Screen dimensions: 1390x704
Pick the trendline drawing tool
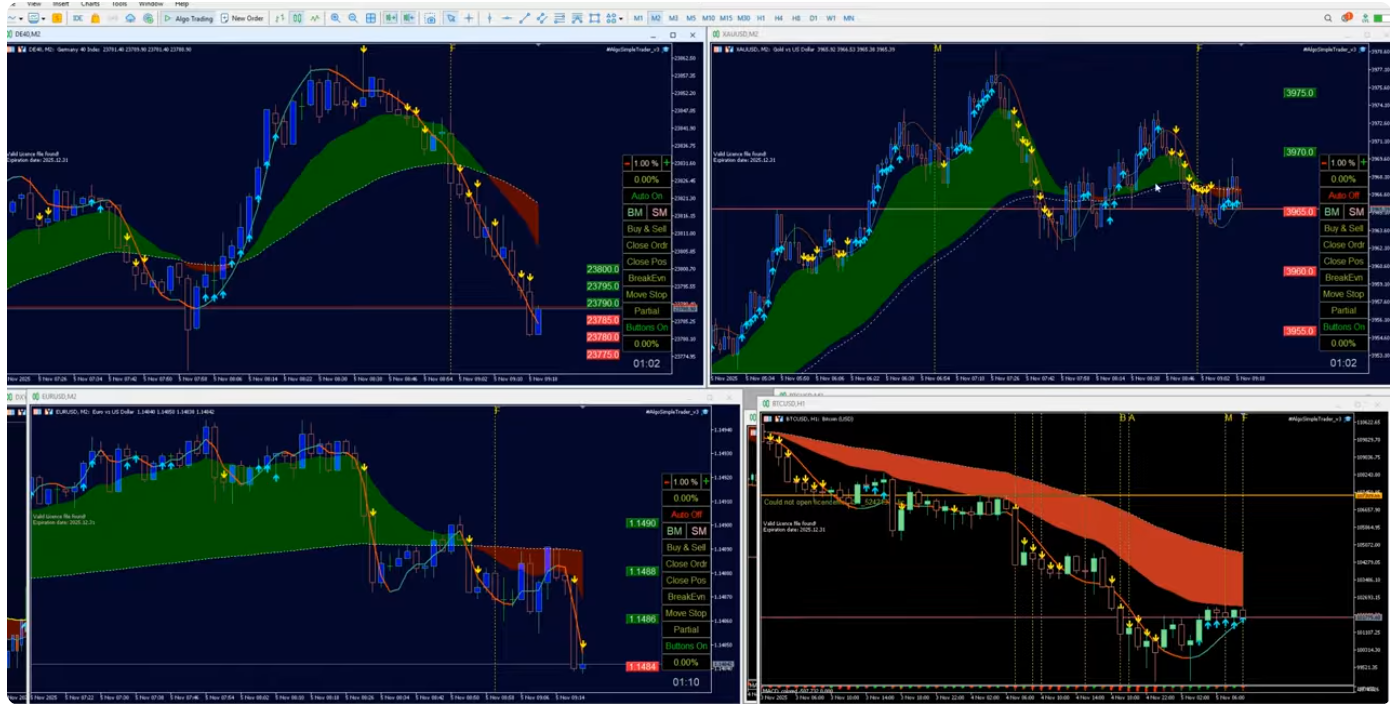coord(525,18)
